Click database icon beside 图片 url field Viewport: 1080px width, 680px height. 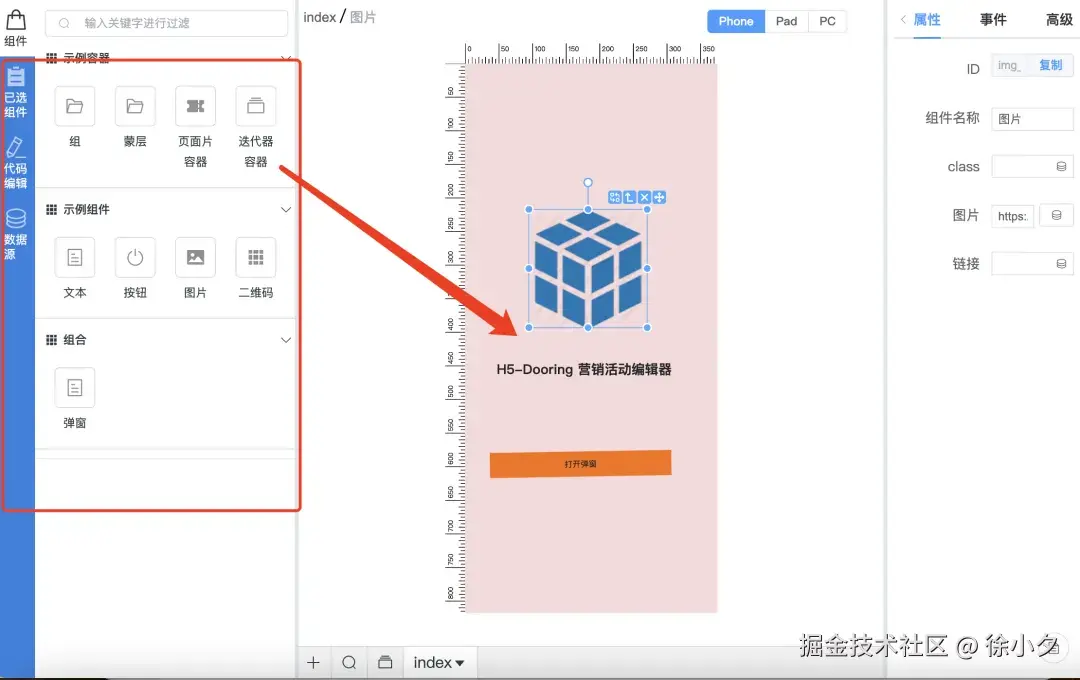[1056, 216]
